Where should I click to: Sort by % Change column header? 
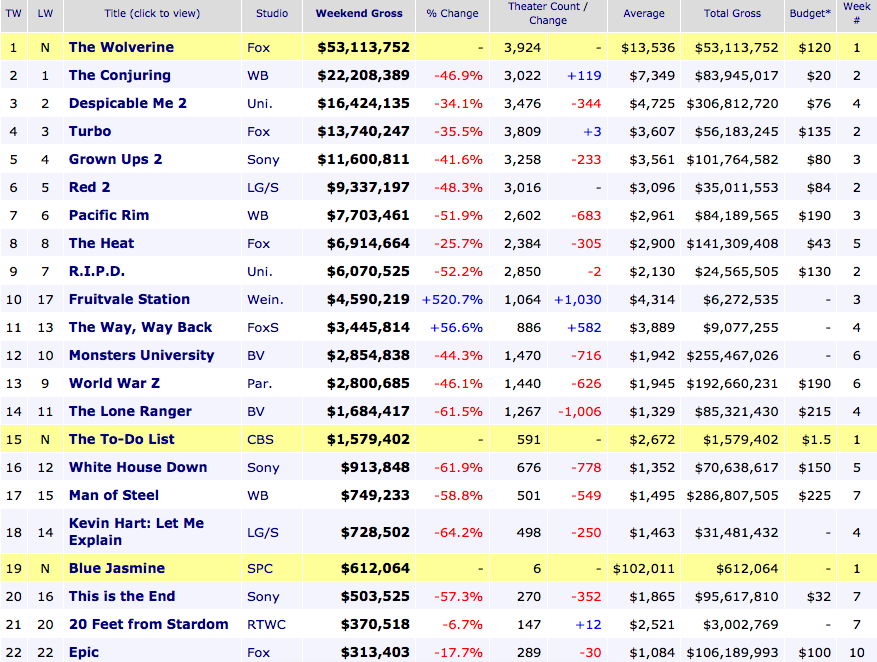pos(452,13)
